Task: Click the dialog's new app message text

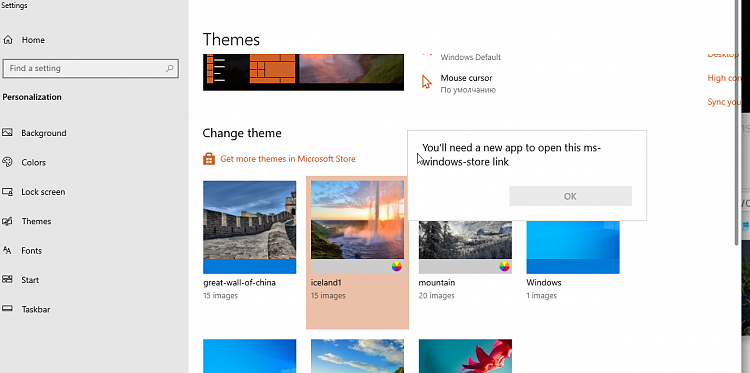Action: [511, 154]
